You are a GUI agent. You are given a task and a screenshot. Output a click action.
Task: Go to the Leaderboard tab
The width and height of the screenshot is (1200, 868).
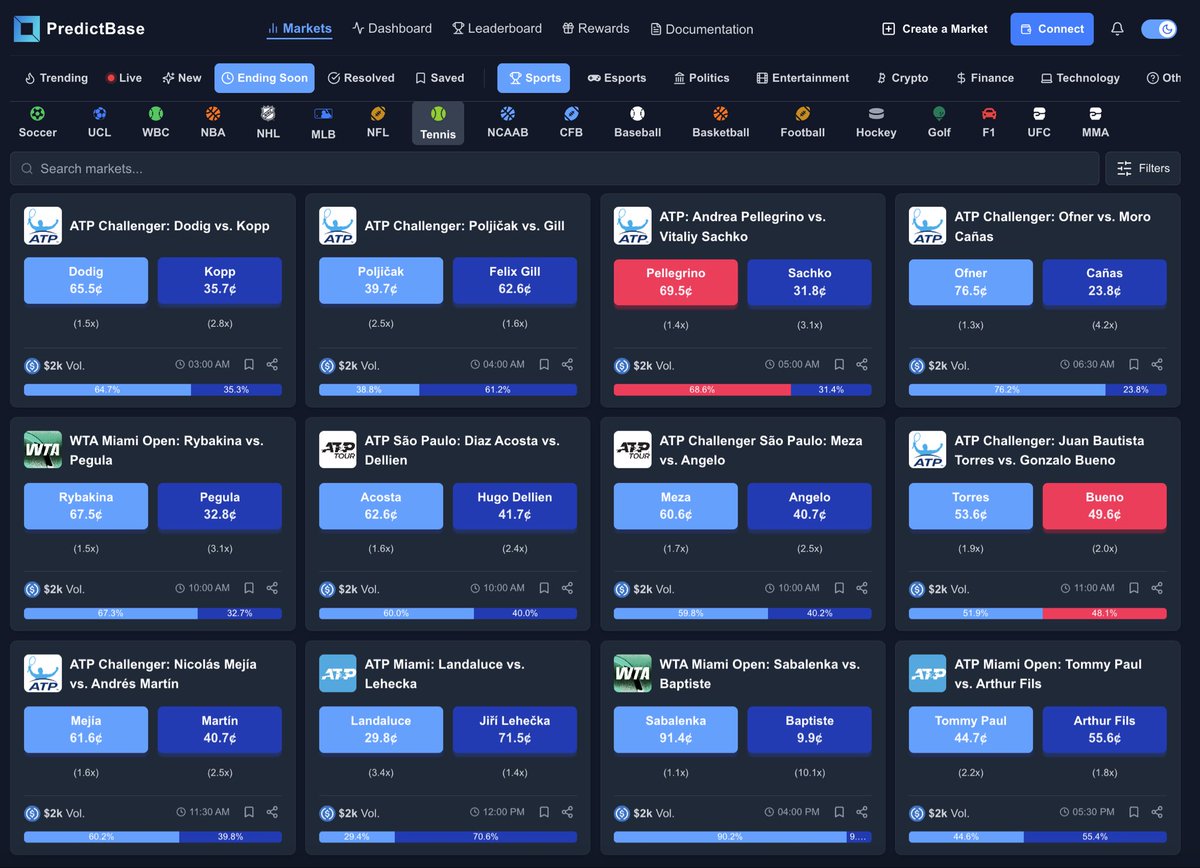(x=497, y=29)
